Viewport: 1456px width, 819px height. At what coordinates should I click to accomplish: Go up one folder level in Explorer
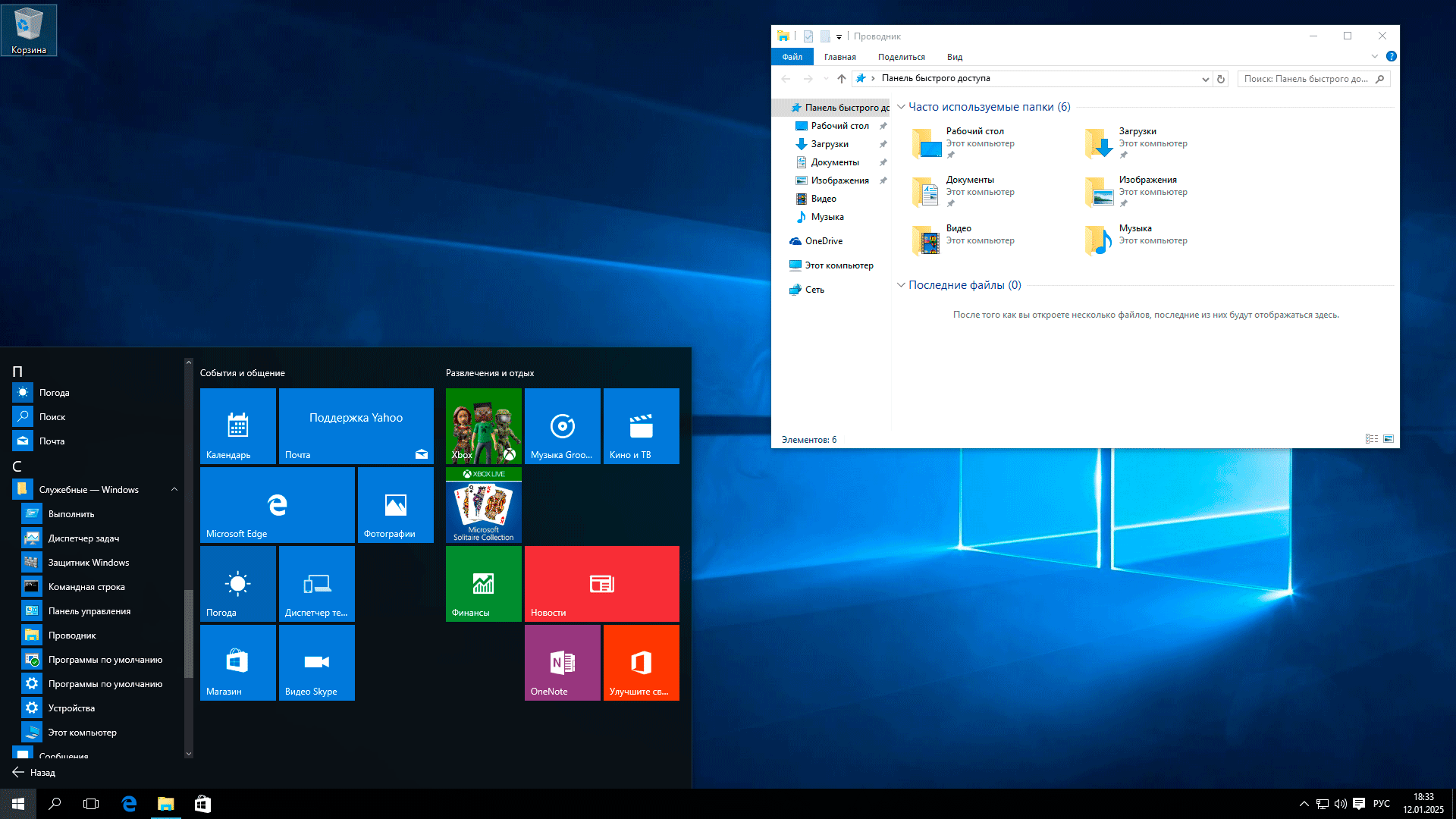(x=841, y=79)
